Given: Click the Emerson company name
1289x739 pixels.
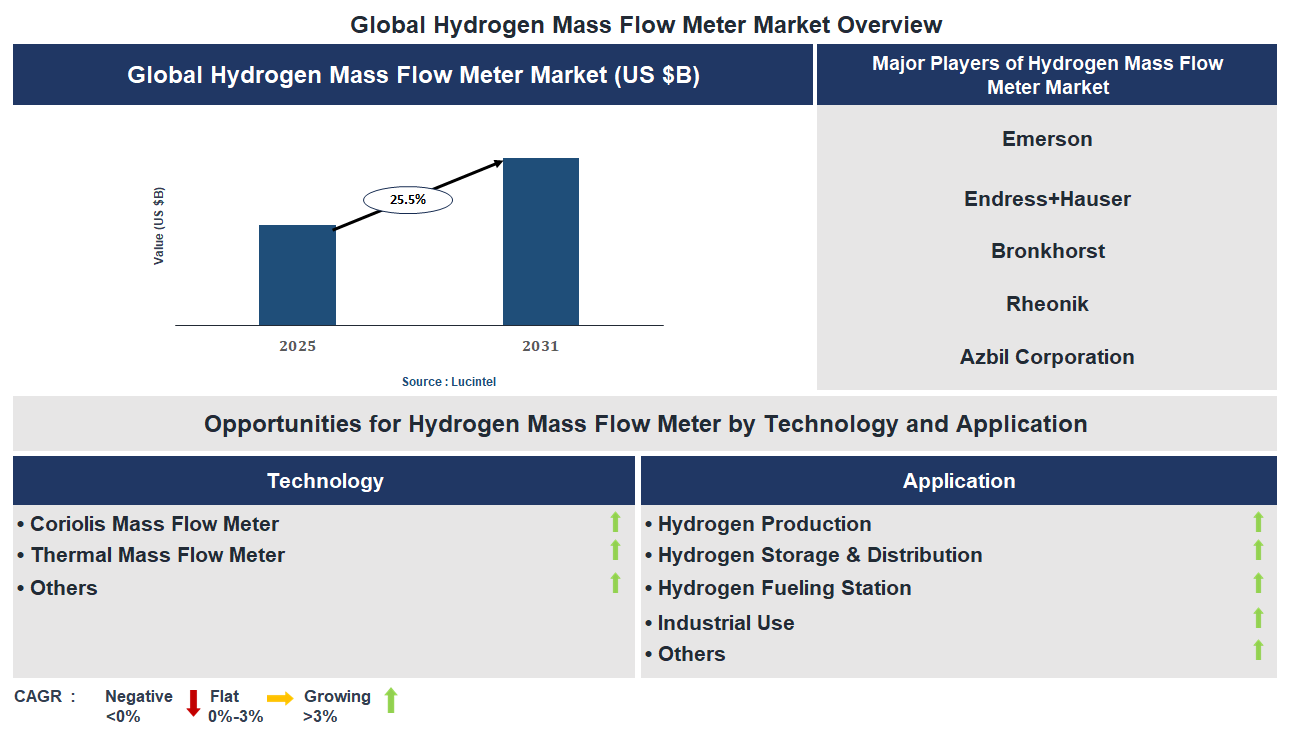Looking at the screenshot, I should (1046, 139).
